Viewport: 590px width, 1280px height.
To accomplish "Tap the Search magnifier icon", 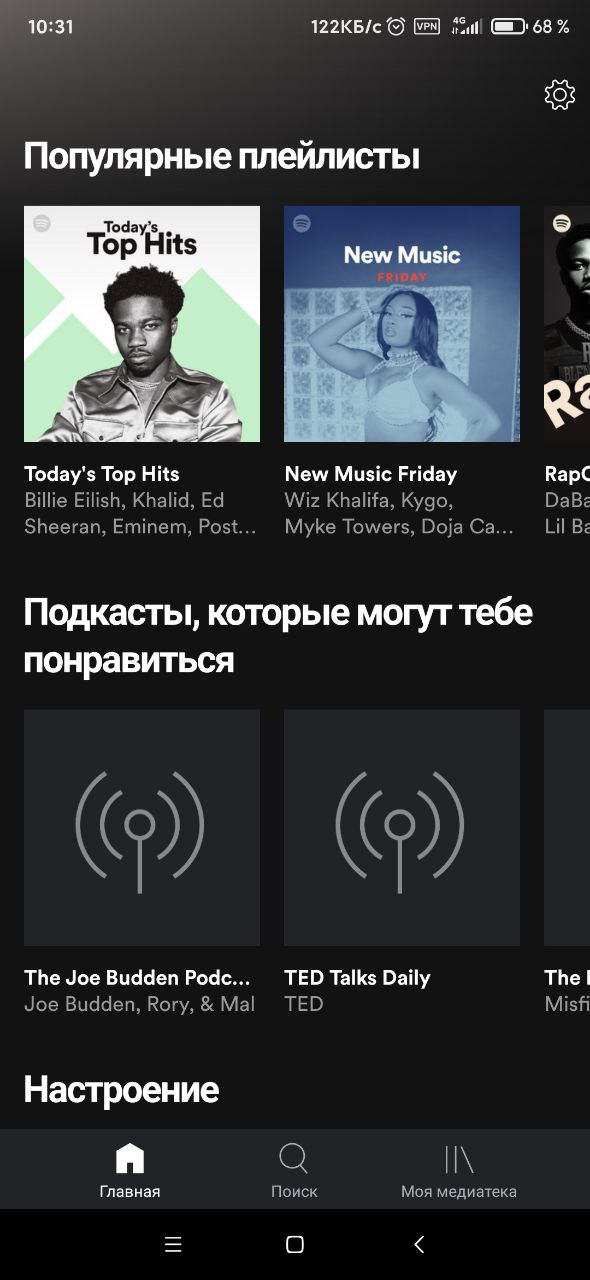I will click(x=294, y=1159).
